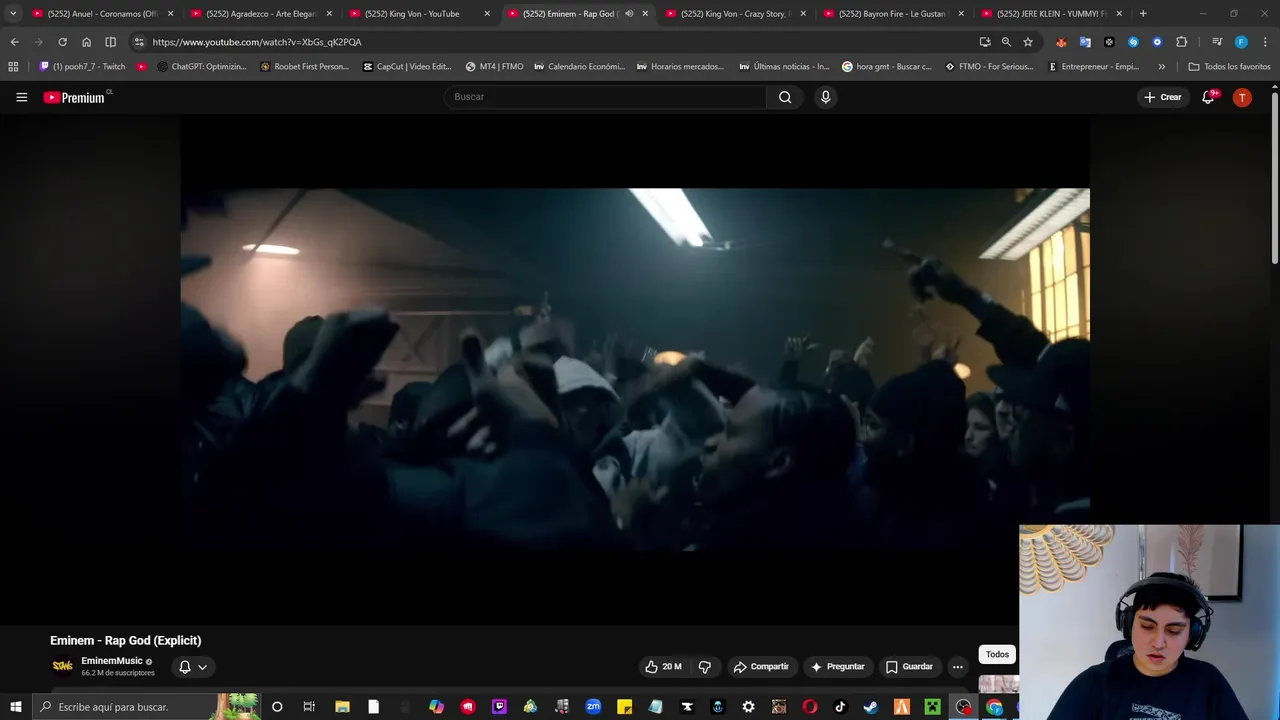Like the Rap God video
This screenshot has width=1280, height=720.
pos(662,667)
